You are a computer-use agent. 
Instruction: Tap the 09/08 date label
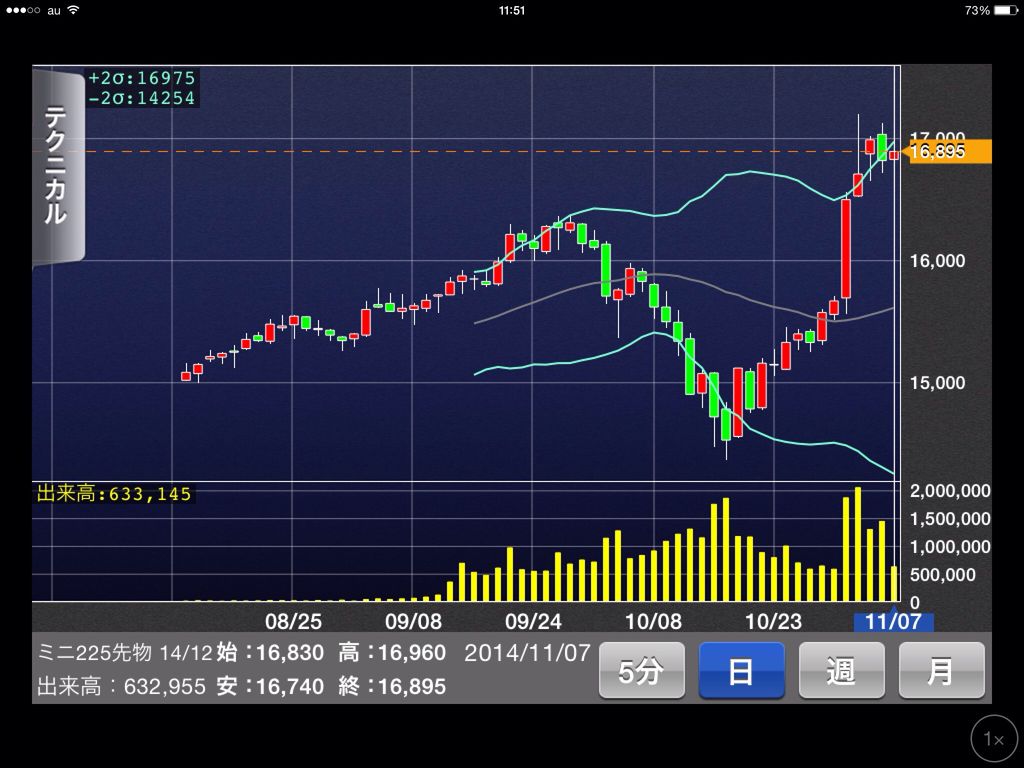point(413,621)
